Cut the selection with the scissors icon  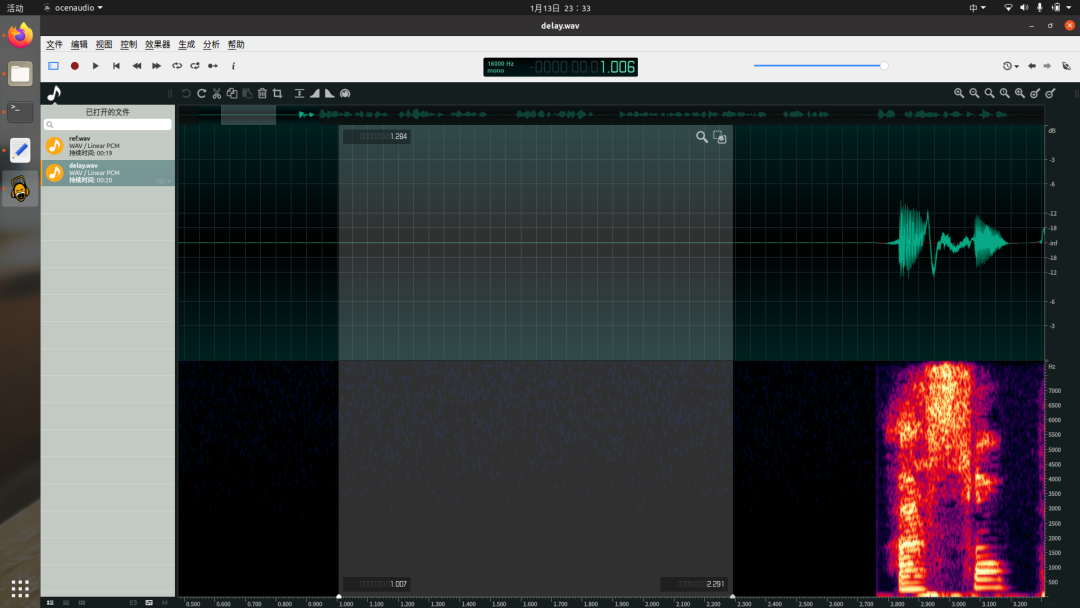tap(216, 94)
